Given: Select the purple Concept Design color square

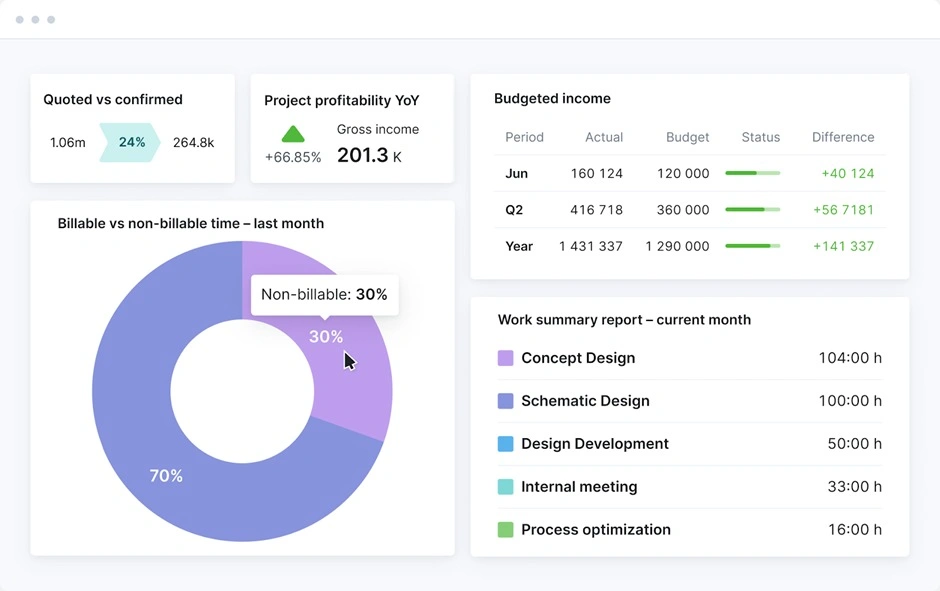Looking at the screenshot, I should [506, 358].
